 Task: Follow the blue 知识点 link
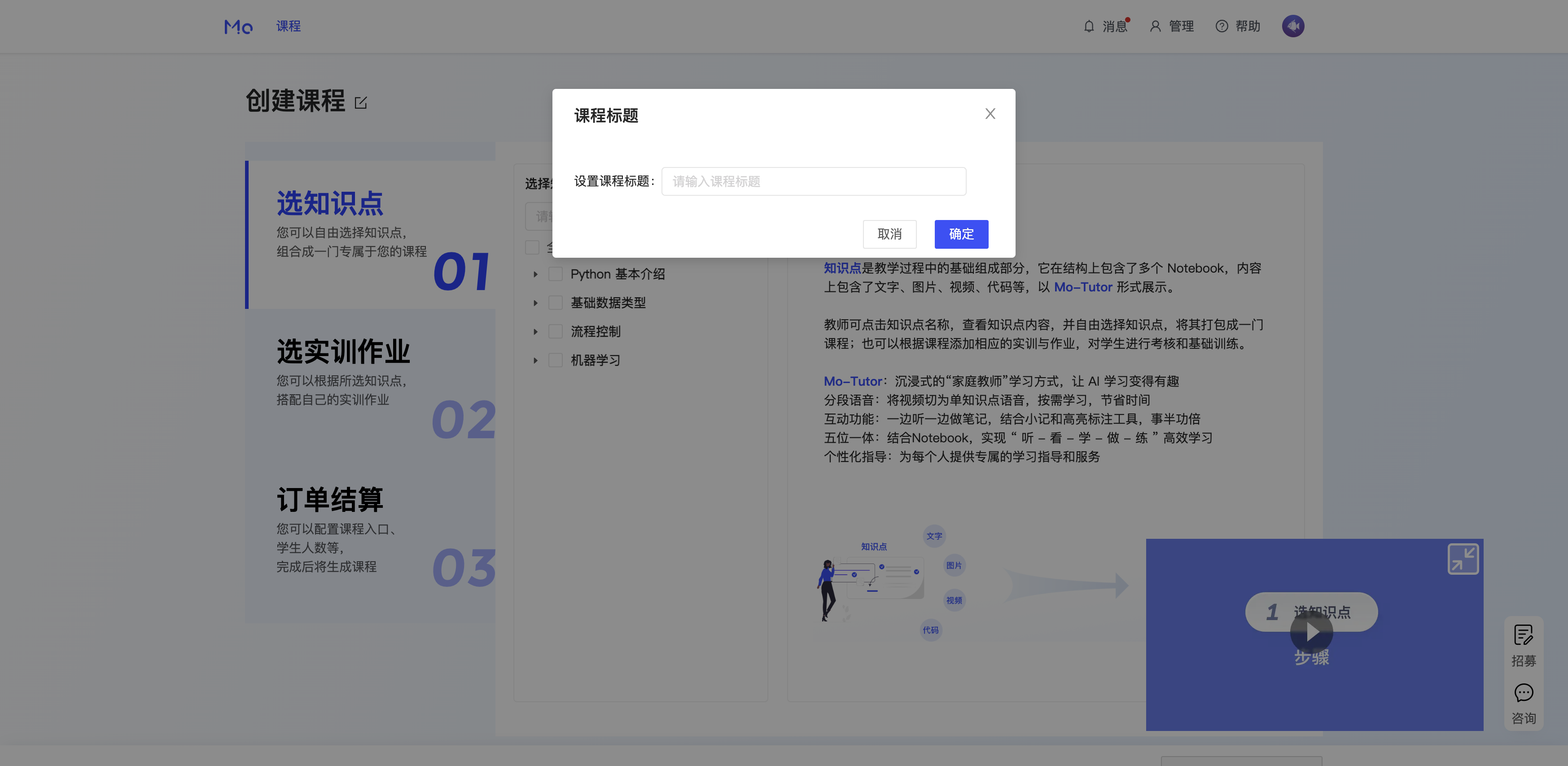click(842, 268)
